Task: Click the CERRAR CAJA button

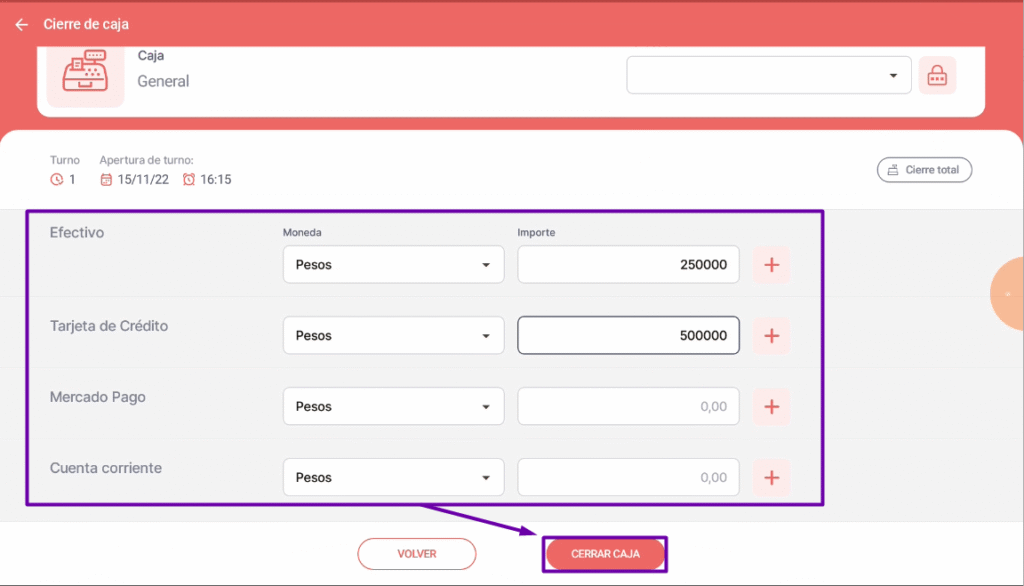Action: pos(605,553)
